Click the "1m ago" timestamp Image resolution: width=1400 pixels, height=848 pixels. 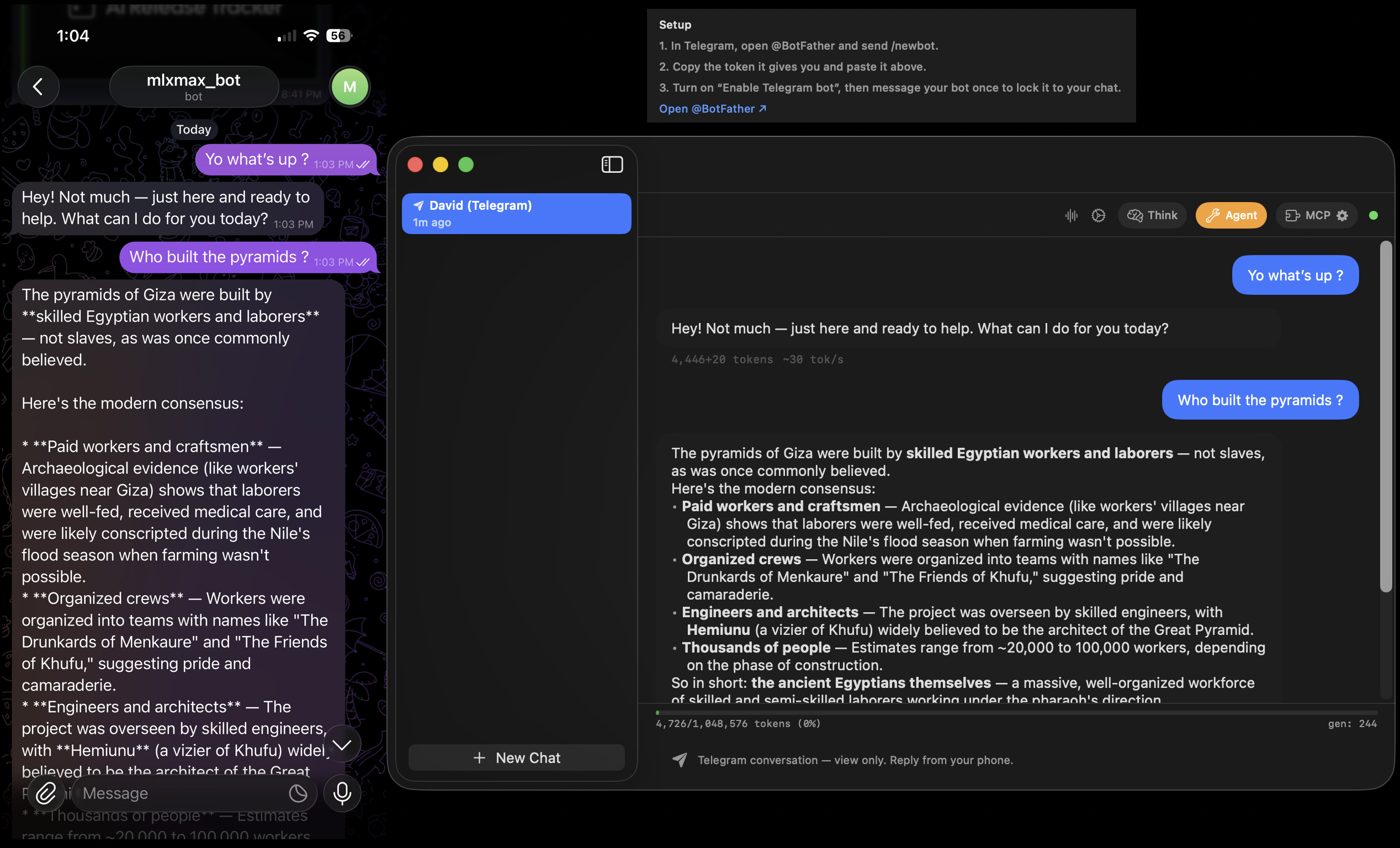click(431, 223)
